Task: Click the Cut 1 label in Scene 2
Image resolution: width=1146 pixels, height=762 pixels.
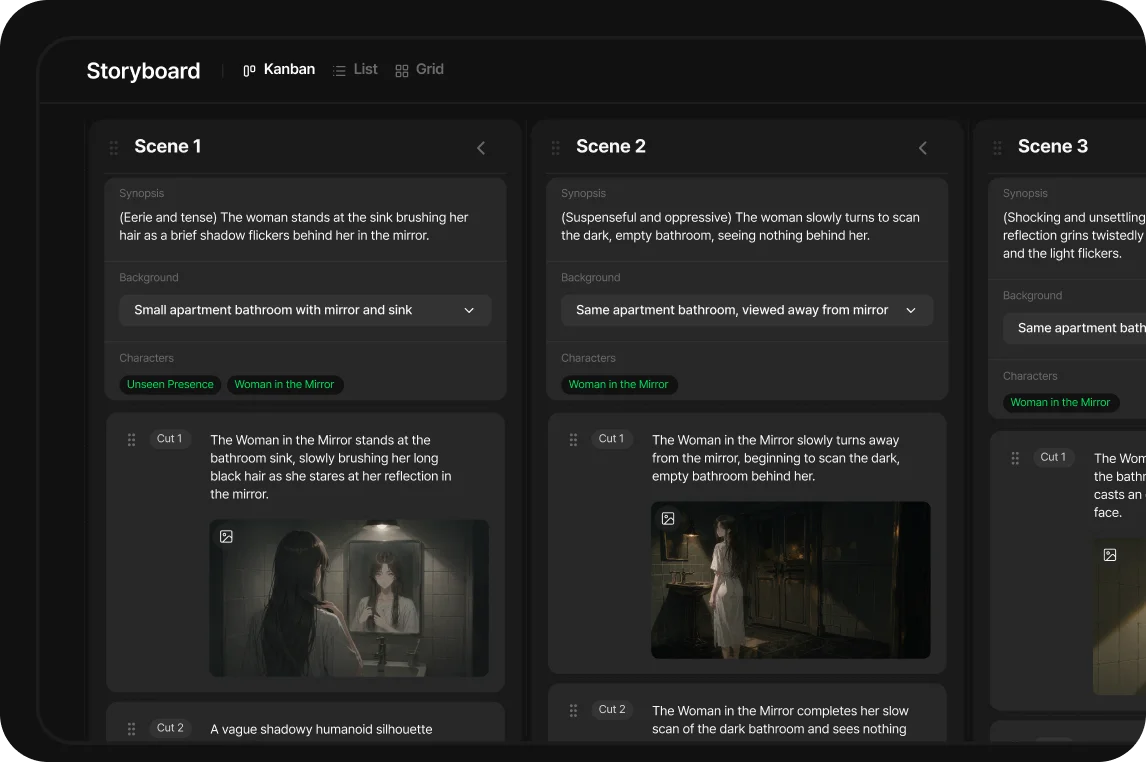Action: pos(612,439)
